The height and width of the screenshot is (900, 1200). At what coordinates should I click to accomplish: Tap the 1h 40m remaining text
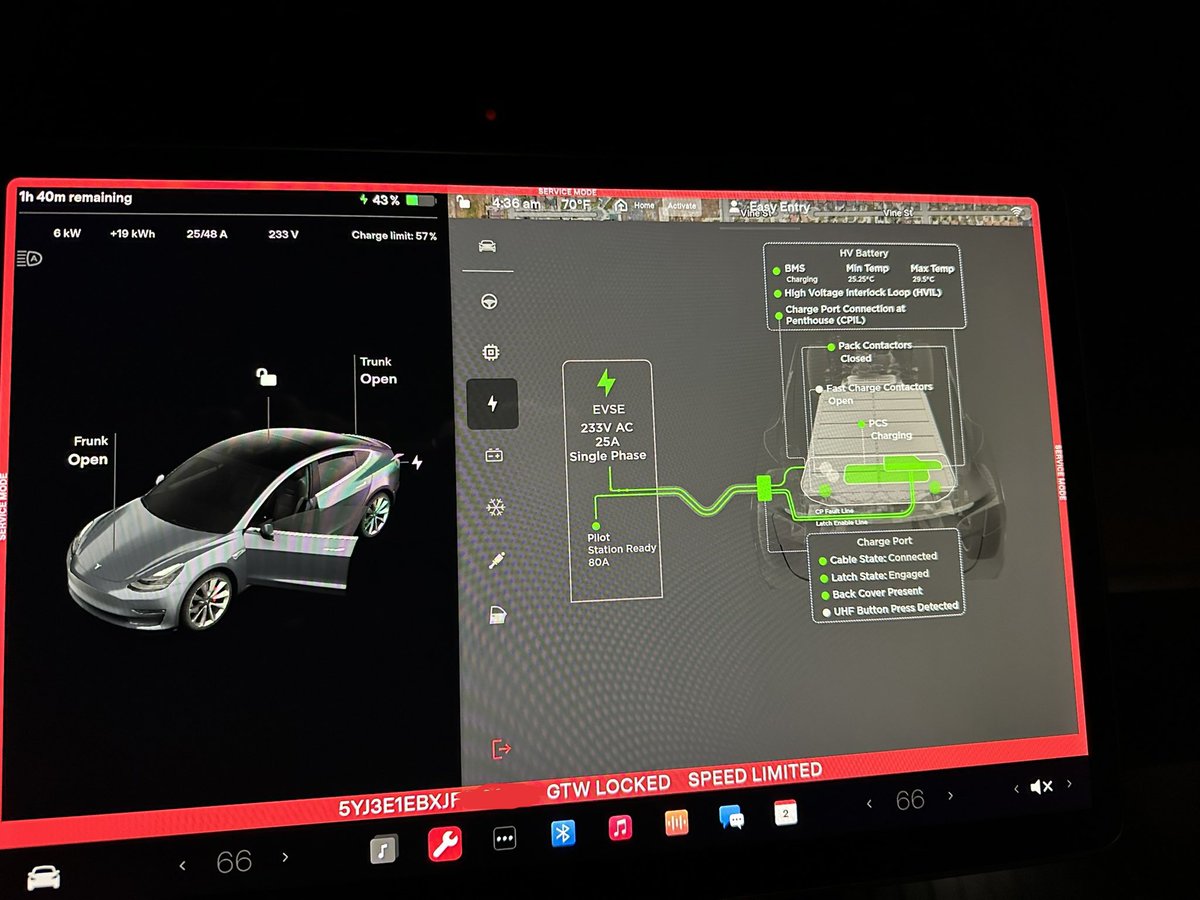75,198
